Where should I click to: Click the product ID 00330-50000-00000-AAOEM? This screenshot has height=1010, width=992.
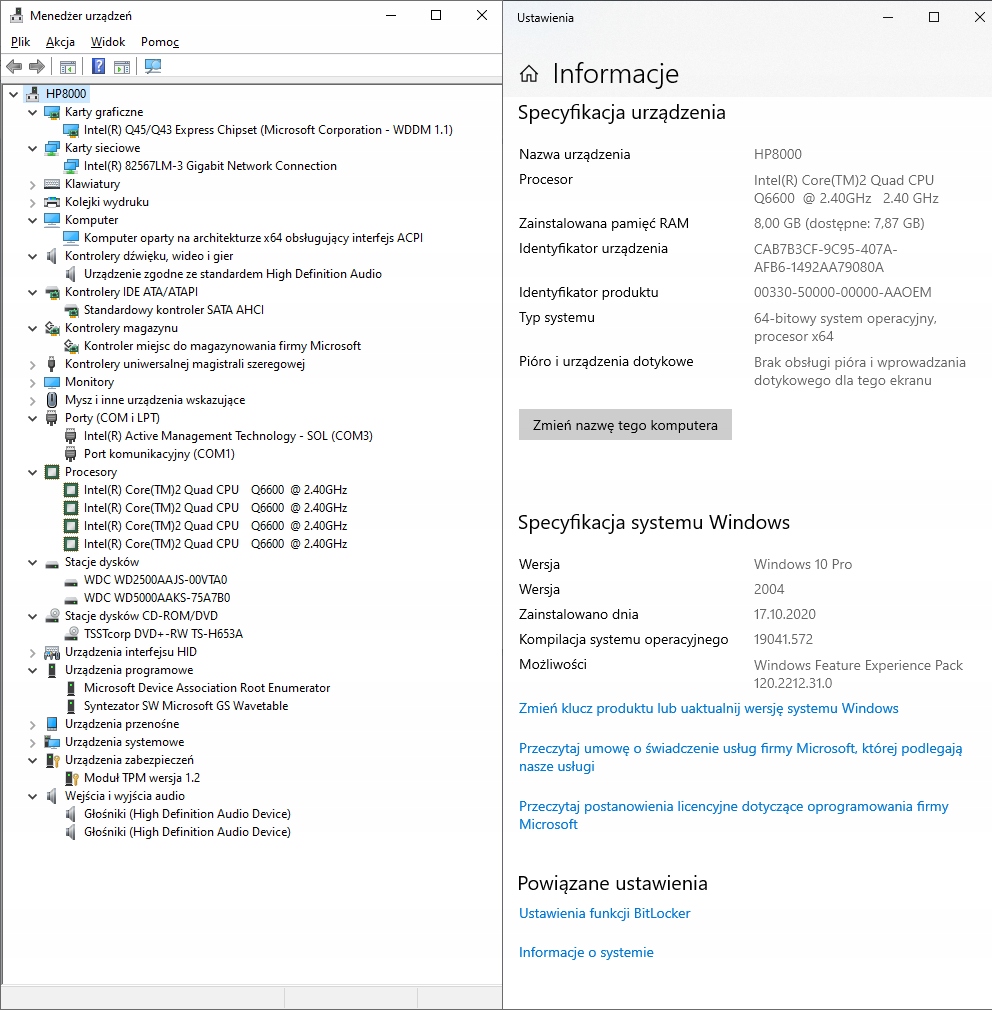843,292
